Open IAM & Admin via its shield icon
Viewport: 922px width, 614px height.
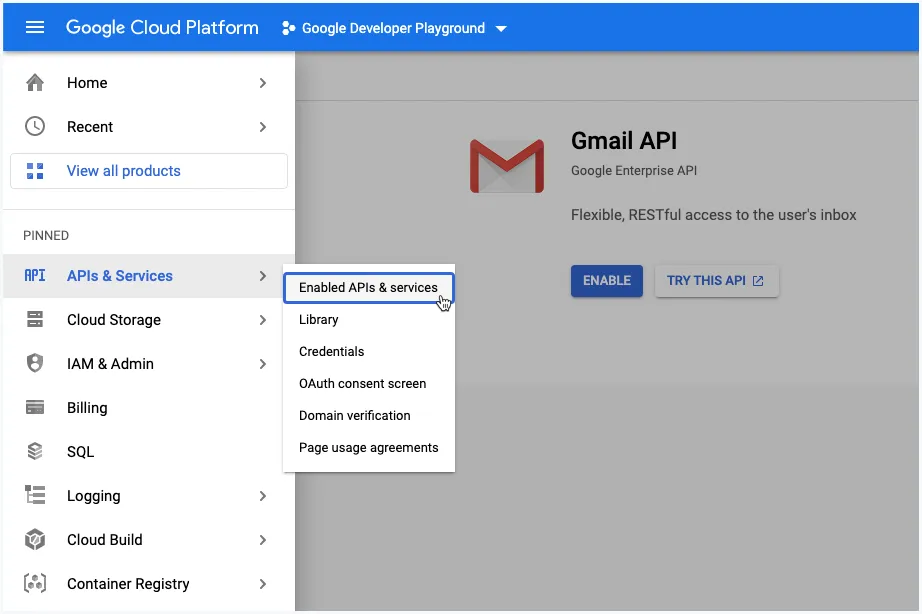36,364
